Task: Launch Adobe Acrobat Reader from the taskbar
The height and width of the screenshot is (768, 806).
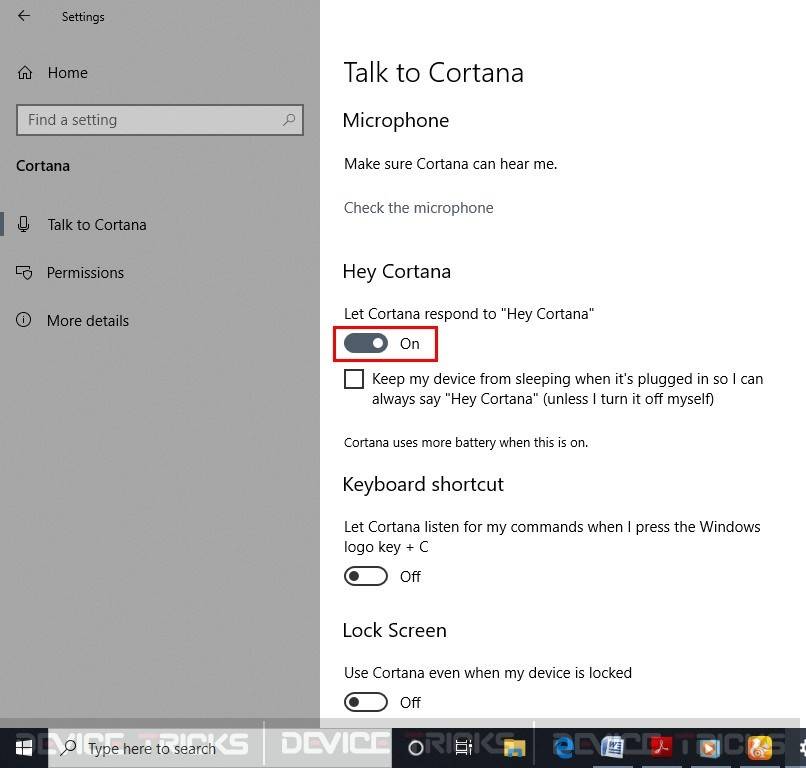Action: [661, 747]
